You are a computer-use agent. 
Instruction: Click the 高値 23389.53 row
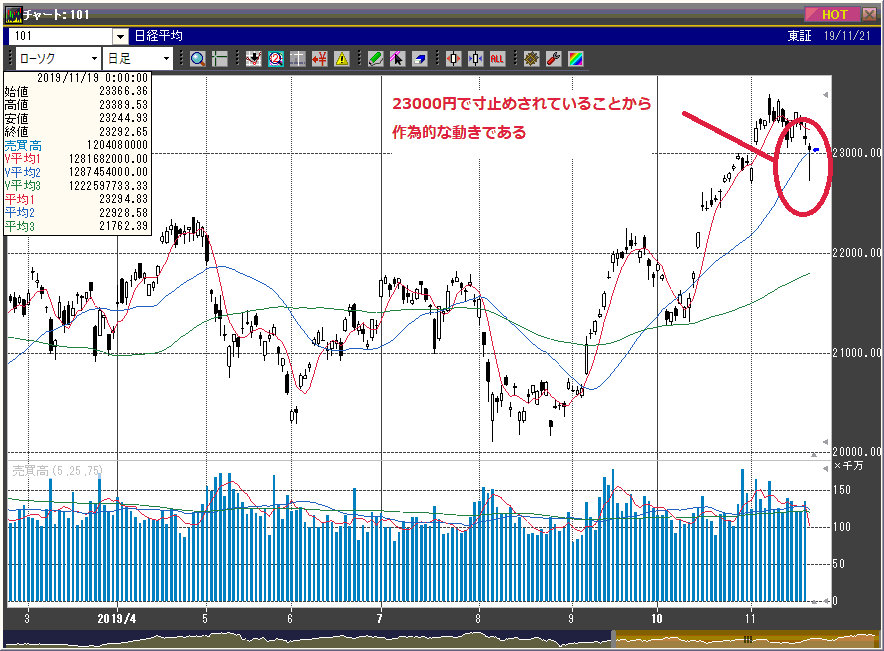pos(77,105)
